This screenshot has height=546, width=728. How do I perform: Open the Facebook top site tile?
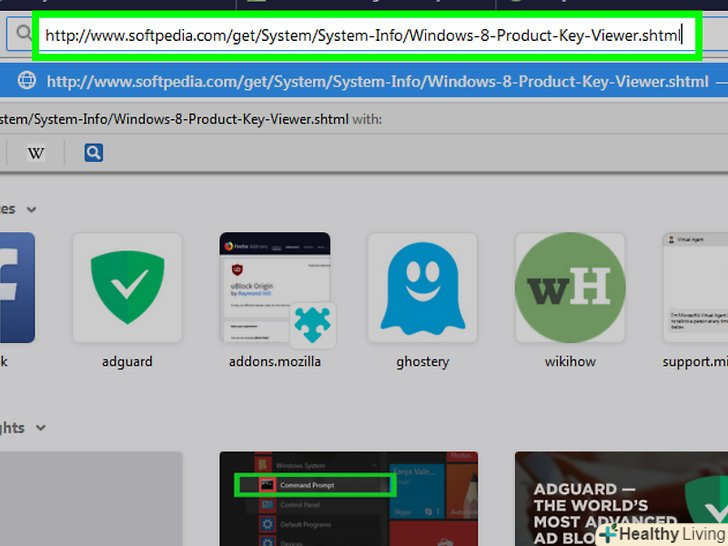point(17,288)
